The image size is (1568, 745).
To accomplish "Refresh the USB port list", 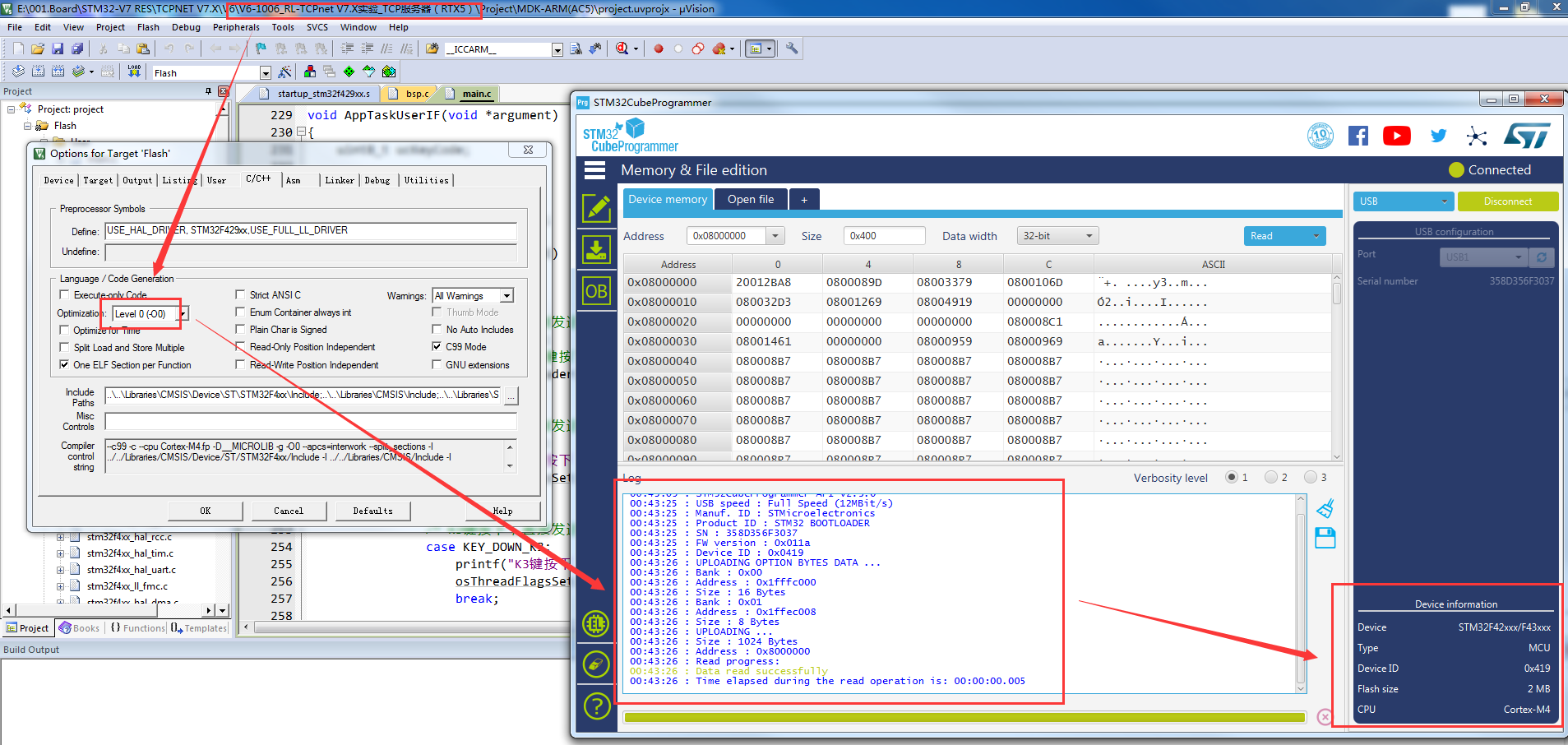I will tap(1542, 257).
